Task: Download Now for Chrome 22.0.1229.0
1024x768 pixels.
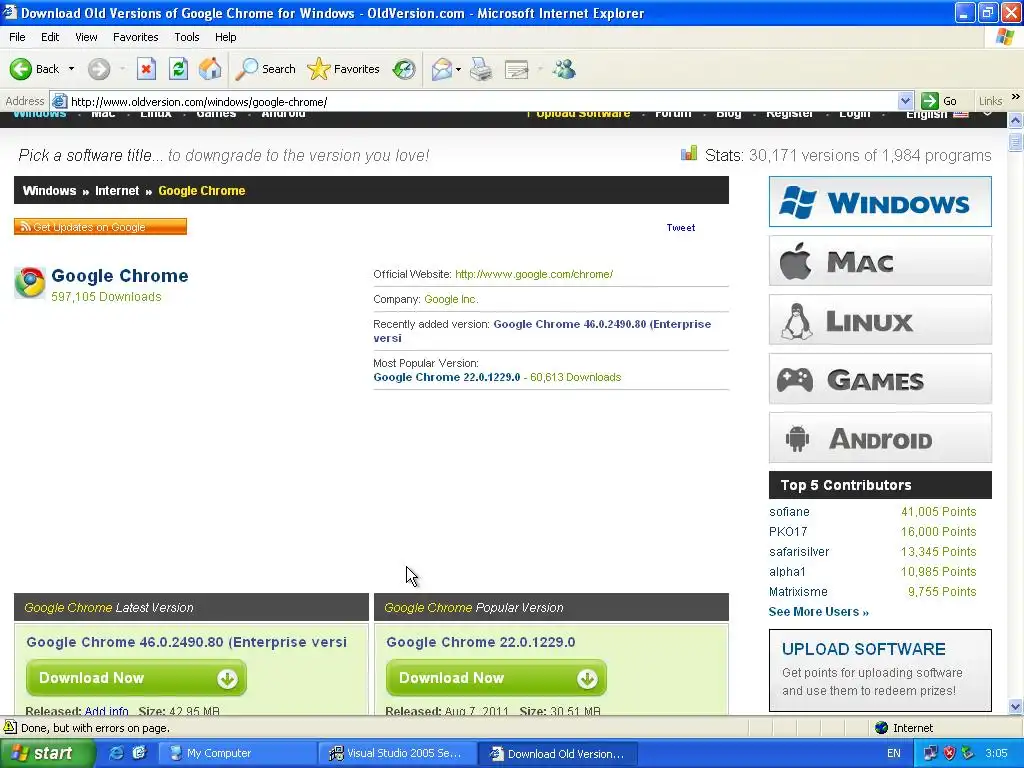Action: tap(496, 678)
